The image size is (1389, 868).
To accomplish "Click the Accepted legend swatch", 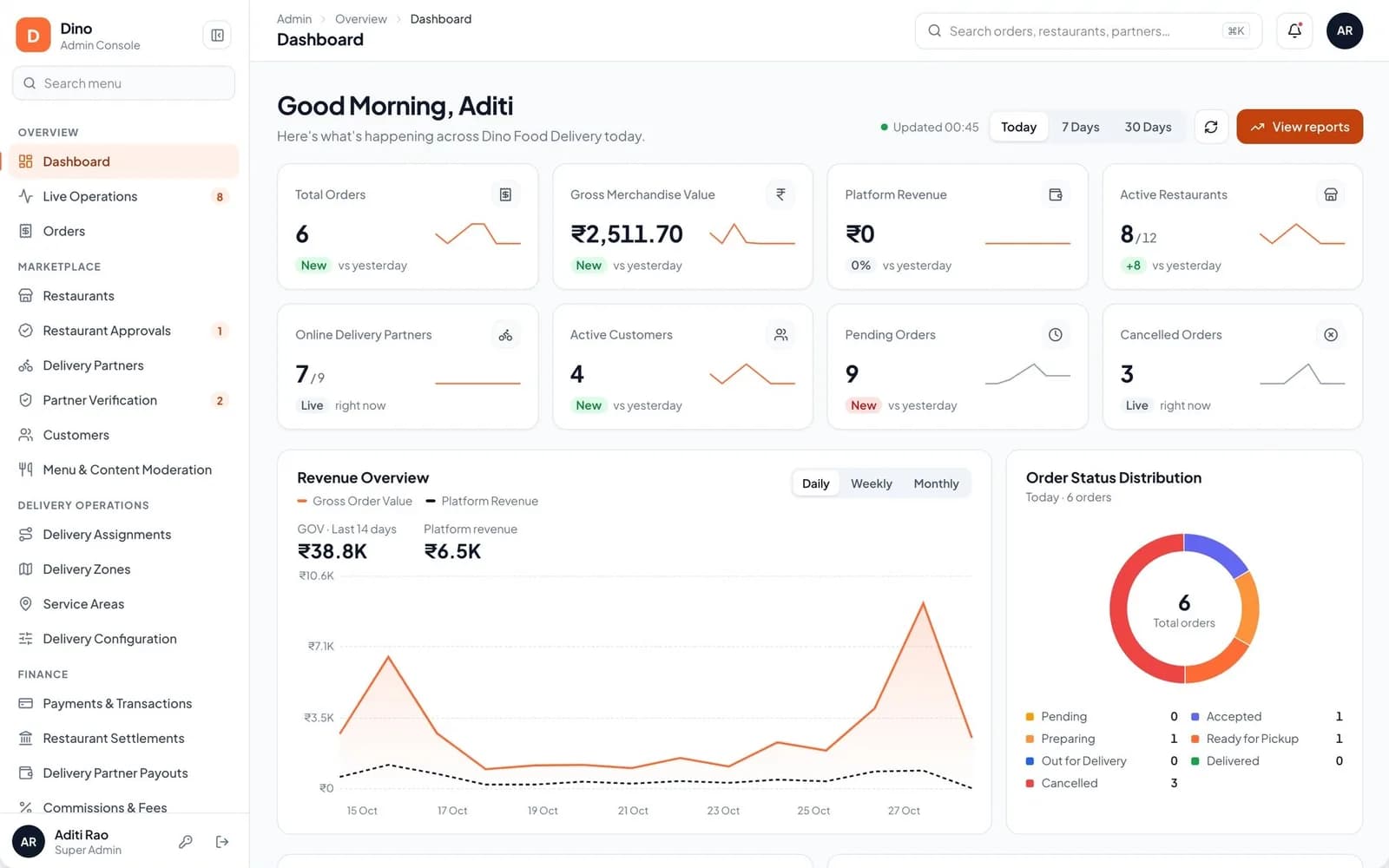I will click(1195, 716).
